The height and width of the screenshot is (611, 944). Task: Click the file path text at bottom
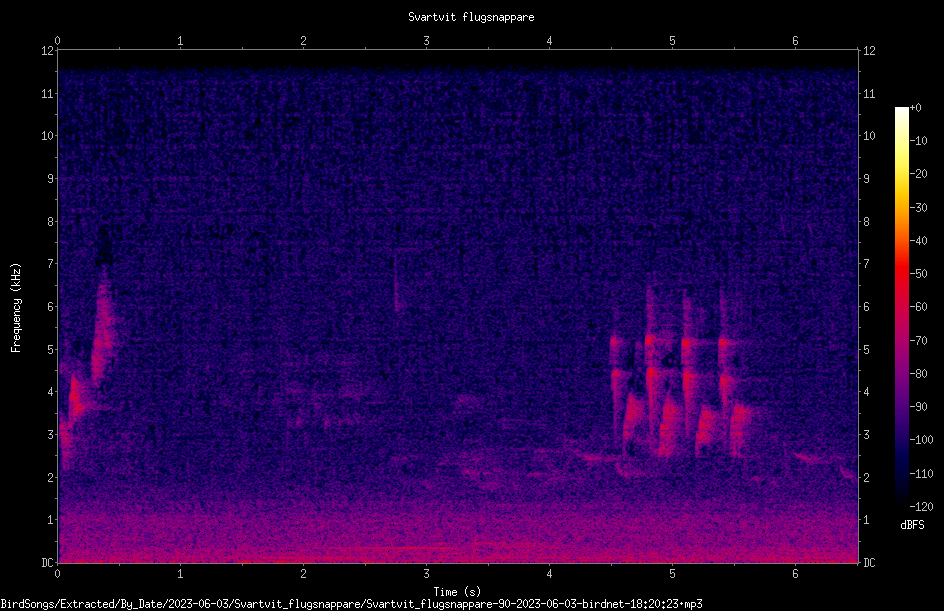(x=352, y=604)
